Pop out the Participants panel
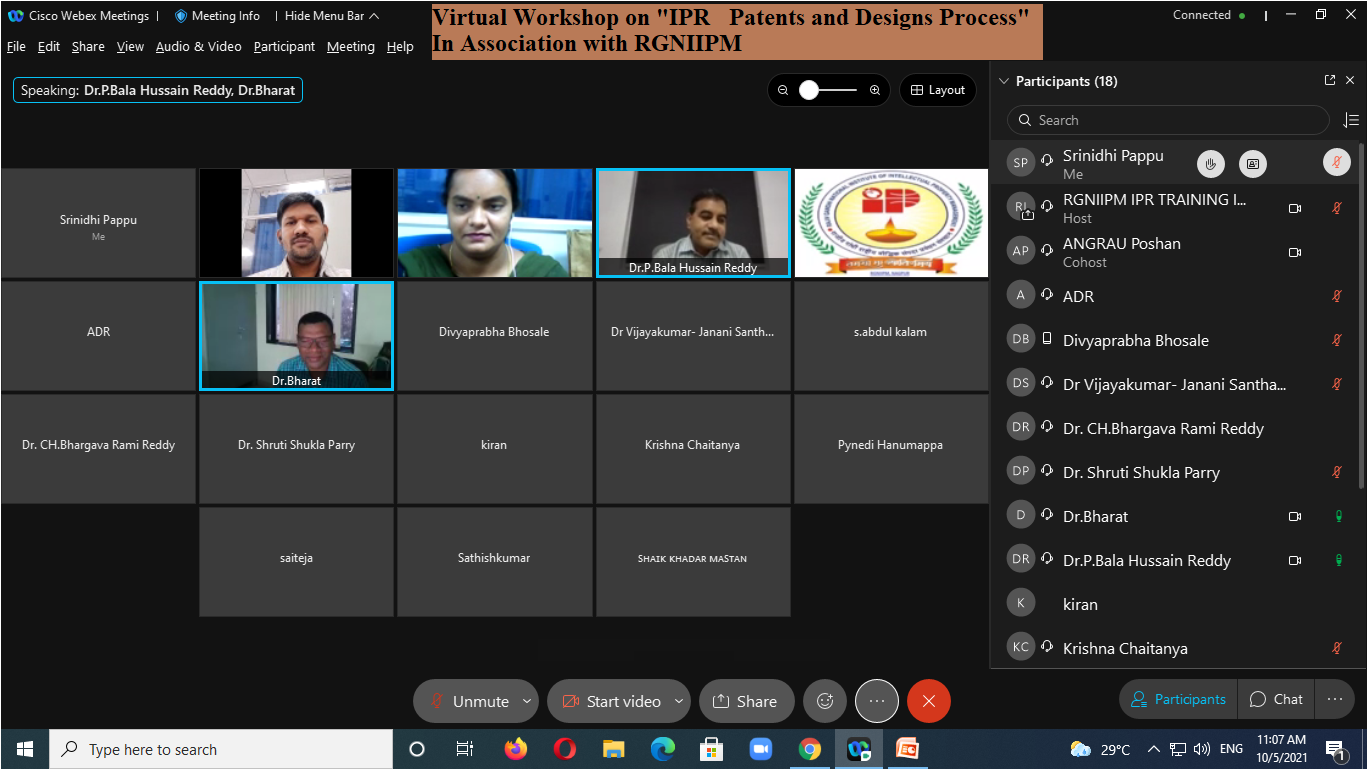Image resolution: width=1368 pixels, height=770 pixels. (x=1330, y=81)
